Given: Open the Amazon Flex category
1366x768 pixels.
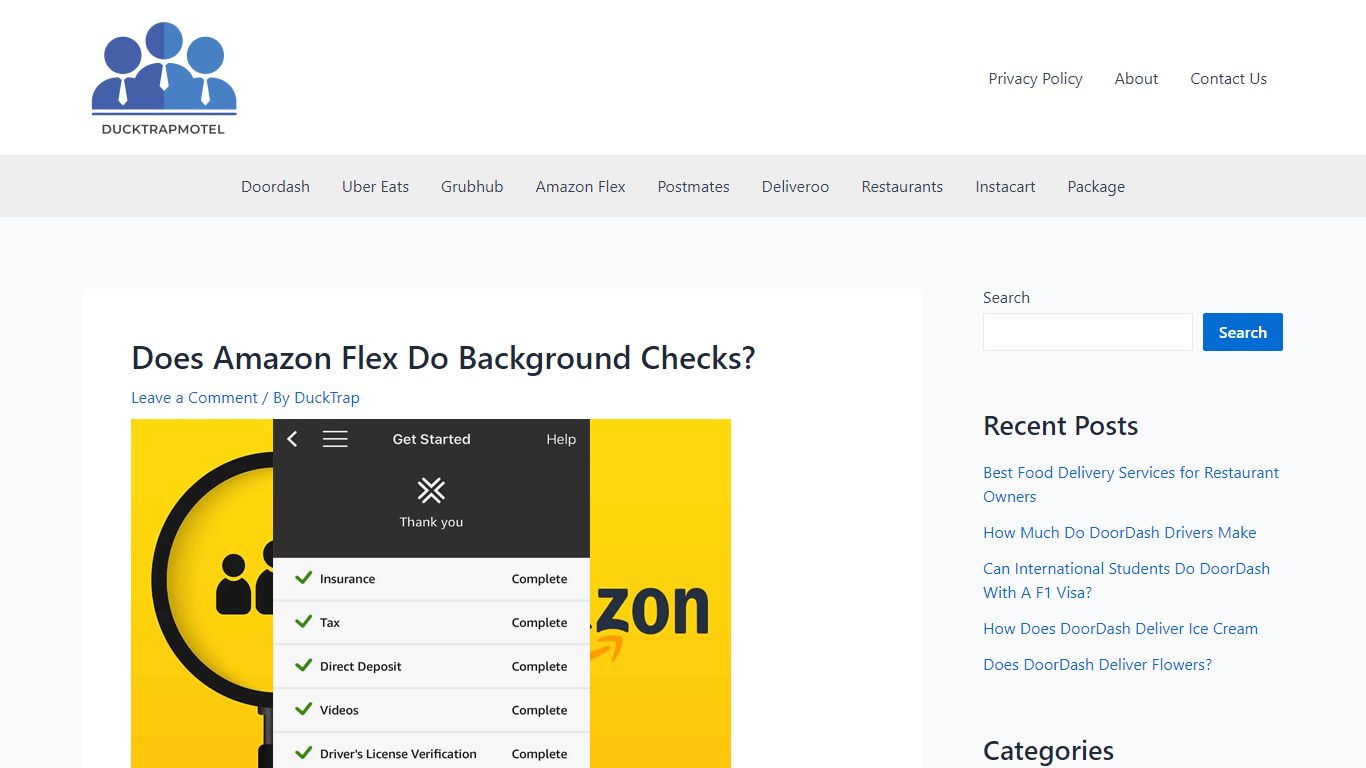Looking at the screenshot, I should point(580,186).
